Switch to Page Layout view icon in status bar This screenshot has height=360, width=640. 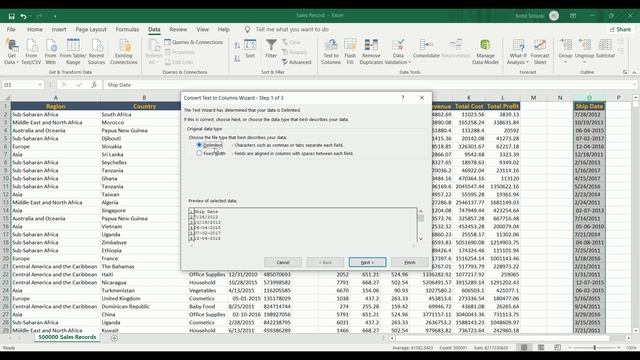[x=541, y=347]
